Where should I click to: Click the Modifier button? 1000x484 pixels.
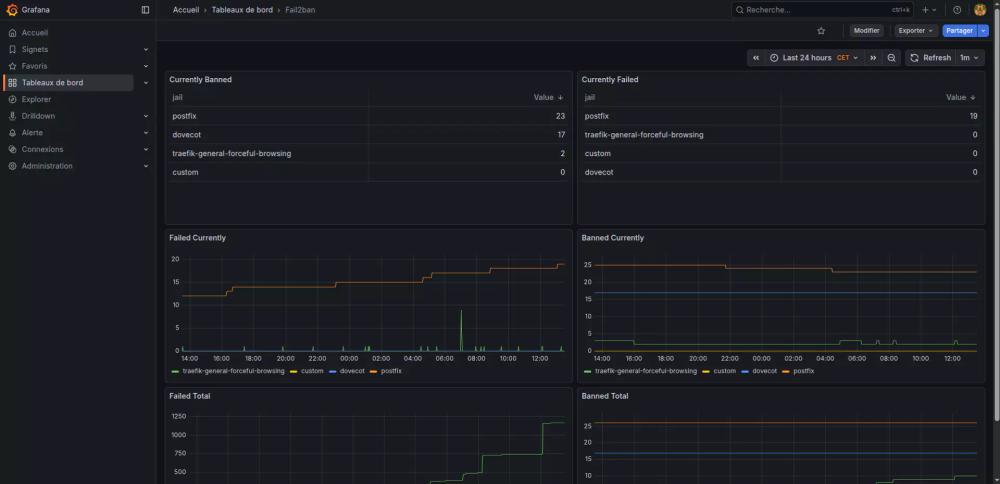pyautogui.click(x=866, y=31)
